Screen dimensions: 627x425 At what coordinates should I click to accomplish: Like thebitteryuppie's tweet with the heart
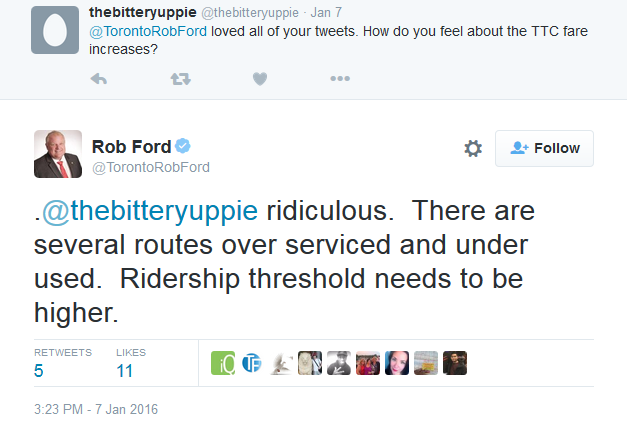(260, 78)
